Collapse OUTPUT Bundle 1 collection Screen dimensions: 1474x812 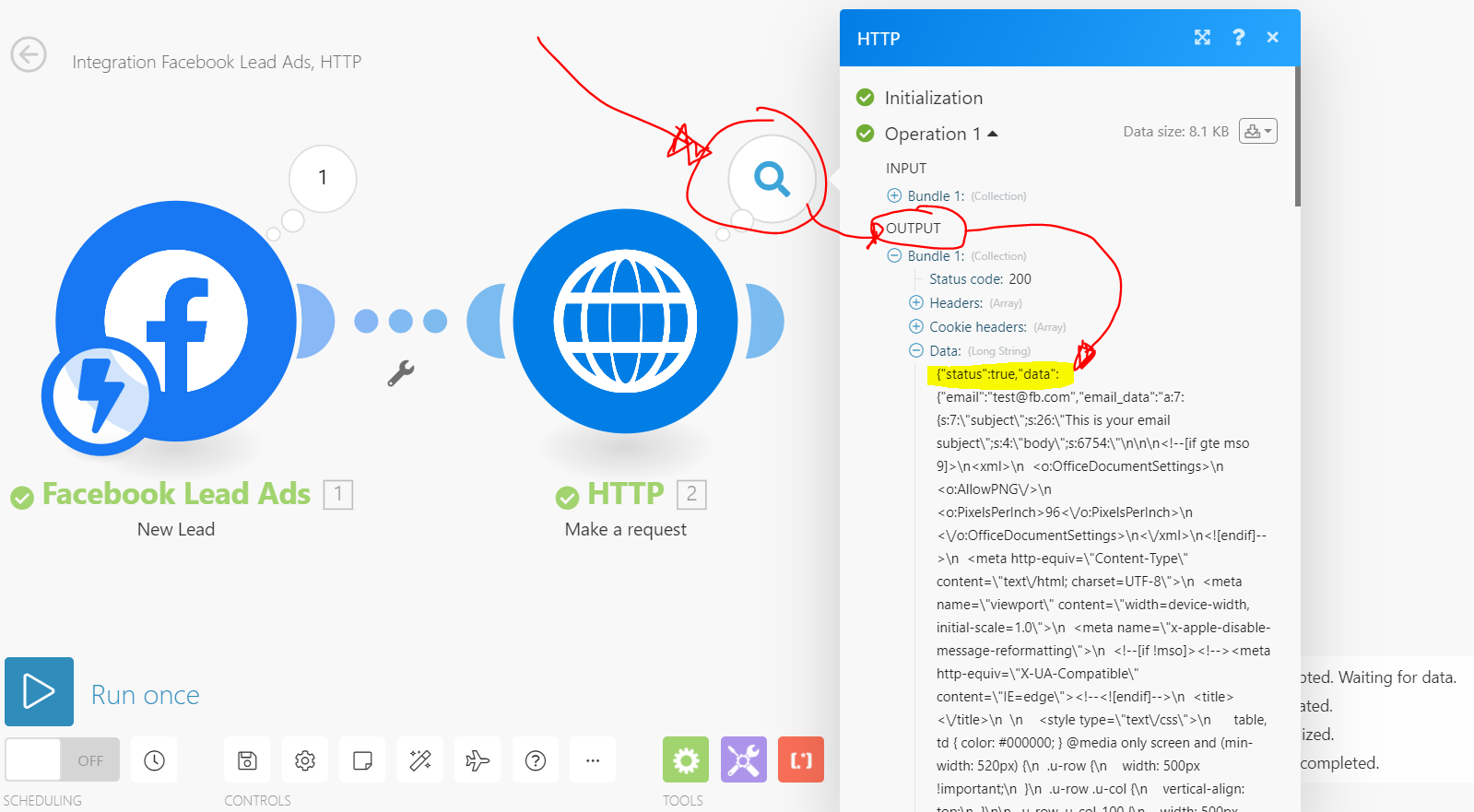tap(894, 255)
